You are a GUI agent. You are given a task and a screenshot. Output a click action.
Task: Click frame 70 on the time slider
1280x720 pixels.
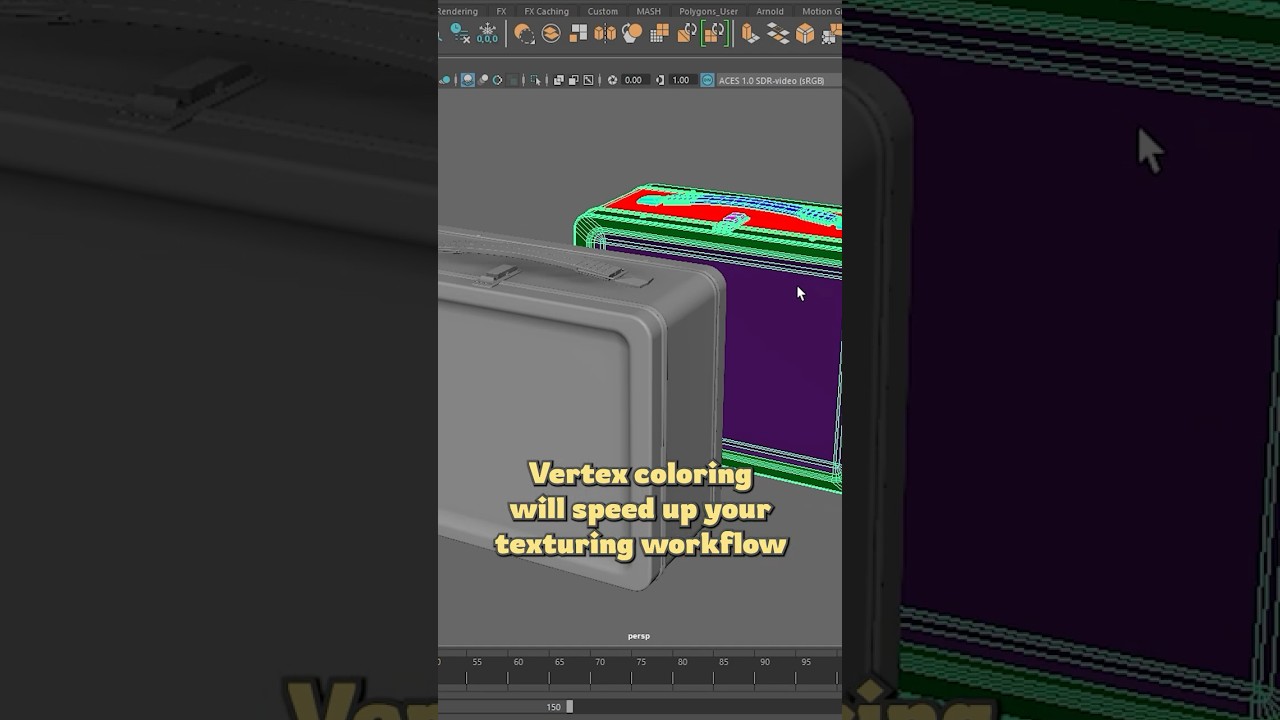[600, 662]
